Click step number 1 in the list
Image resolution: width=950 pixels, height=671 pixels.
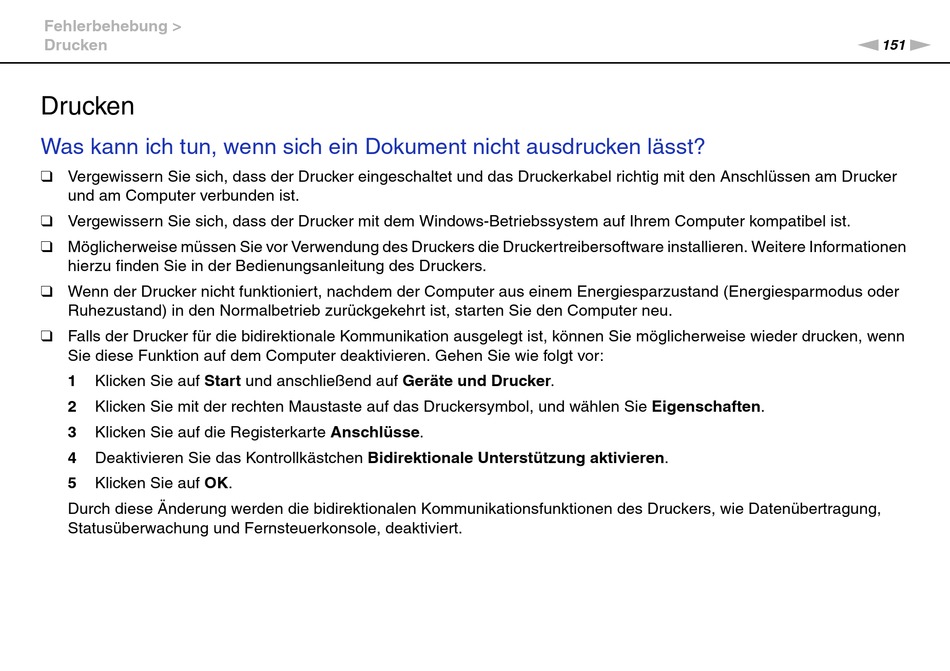click(x=72, y=381)
